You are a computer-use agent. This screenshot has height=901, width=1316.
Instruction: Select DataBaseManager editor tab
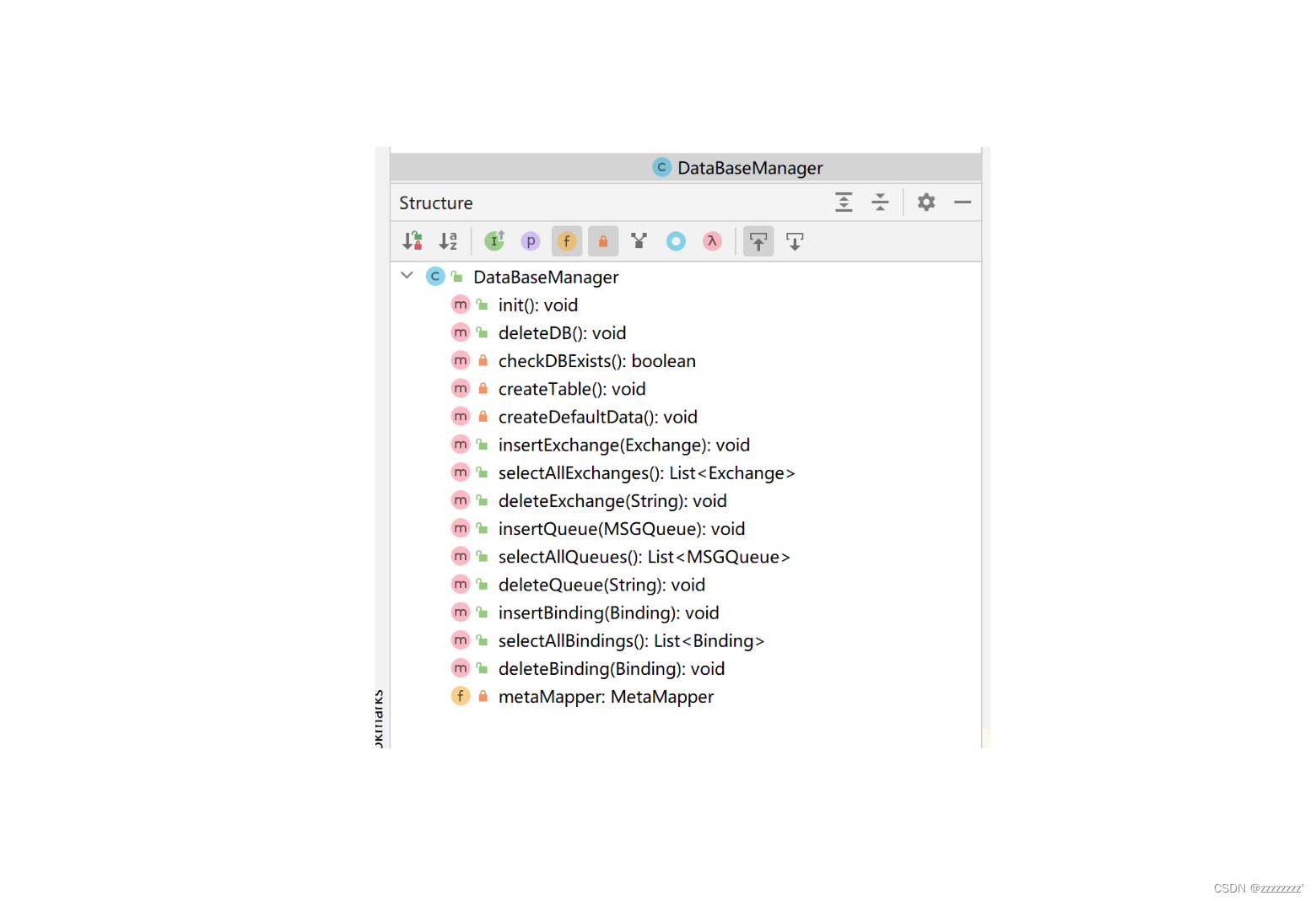tap(738, 168)
